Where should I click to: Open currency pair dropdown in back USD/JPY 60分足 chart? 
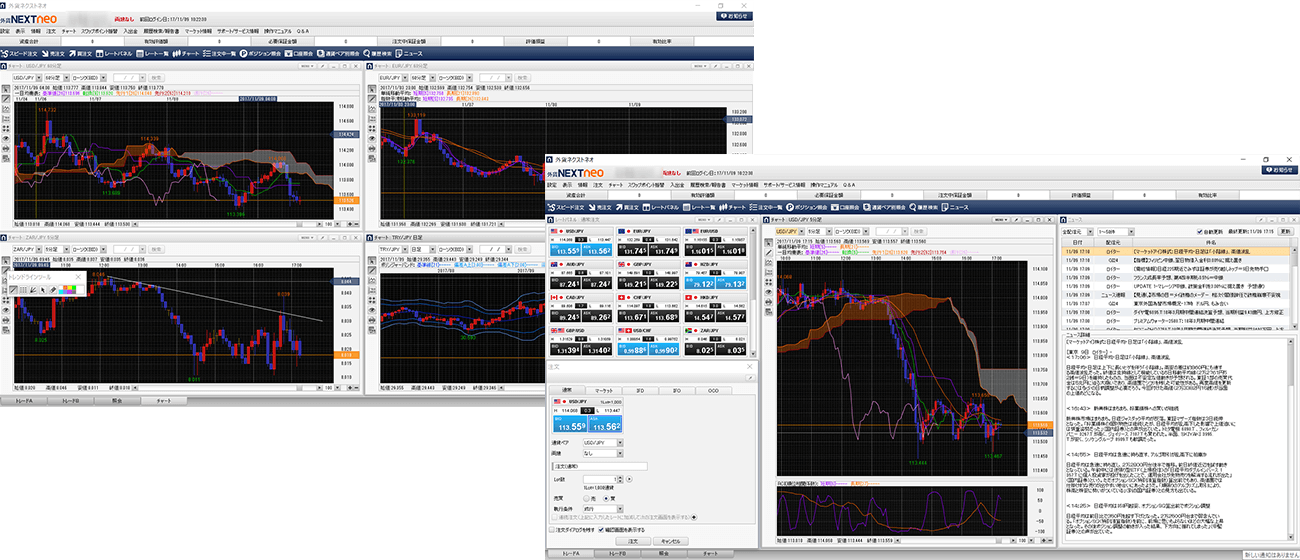tap(27, 78)
